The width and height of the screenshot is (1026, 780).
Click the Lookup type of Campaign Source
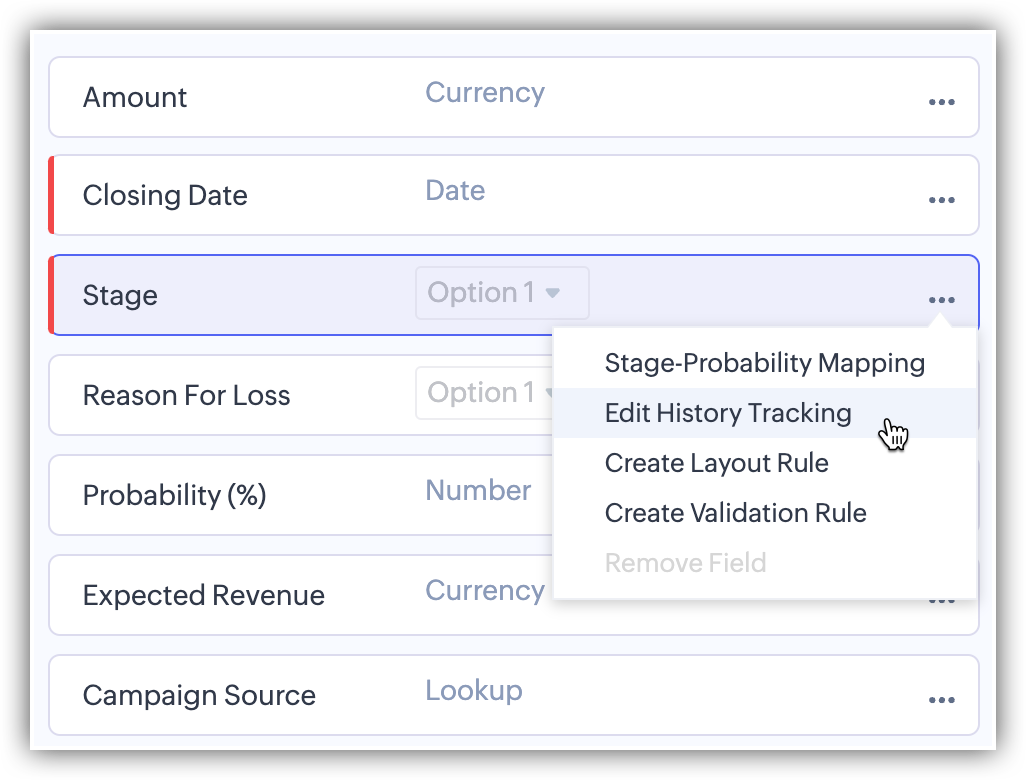click(x=474, y=690)
